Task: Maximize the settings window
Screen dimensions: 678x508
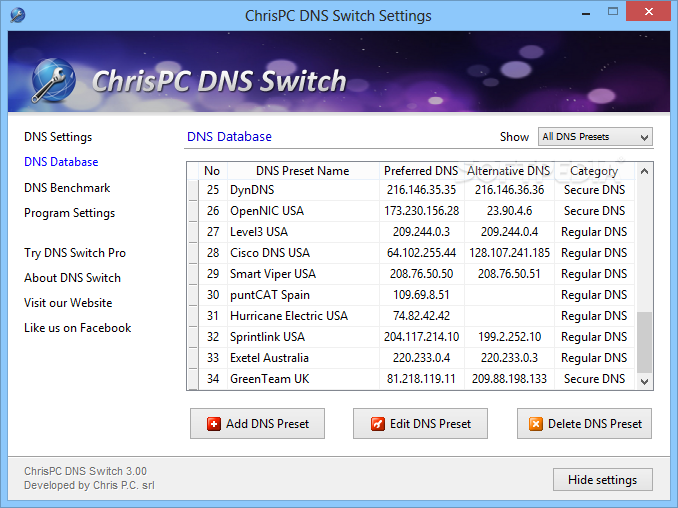Action: [613, 12]
